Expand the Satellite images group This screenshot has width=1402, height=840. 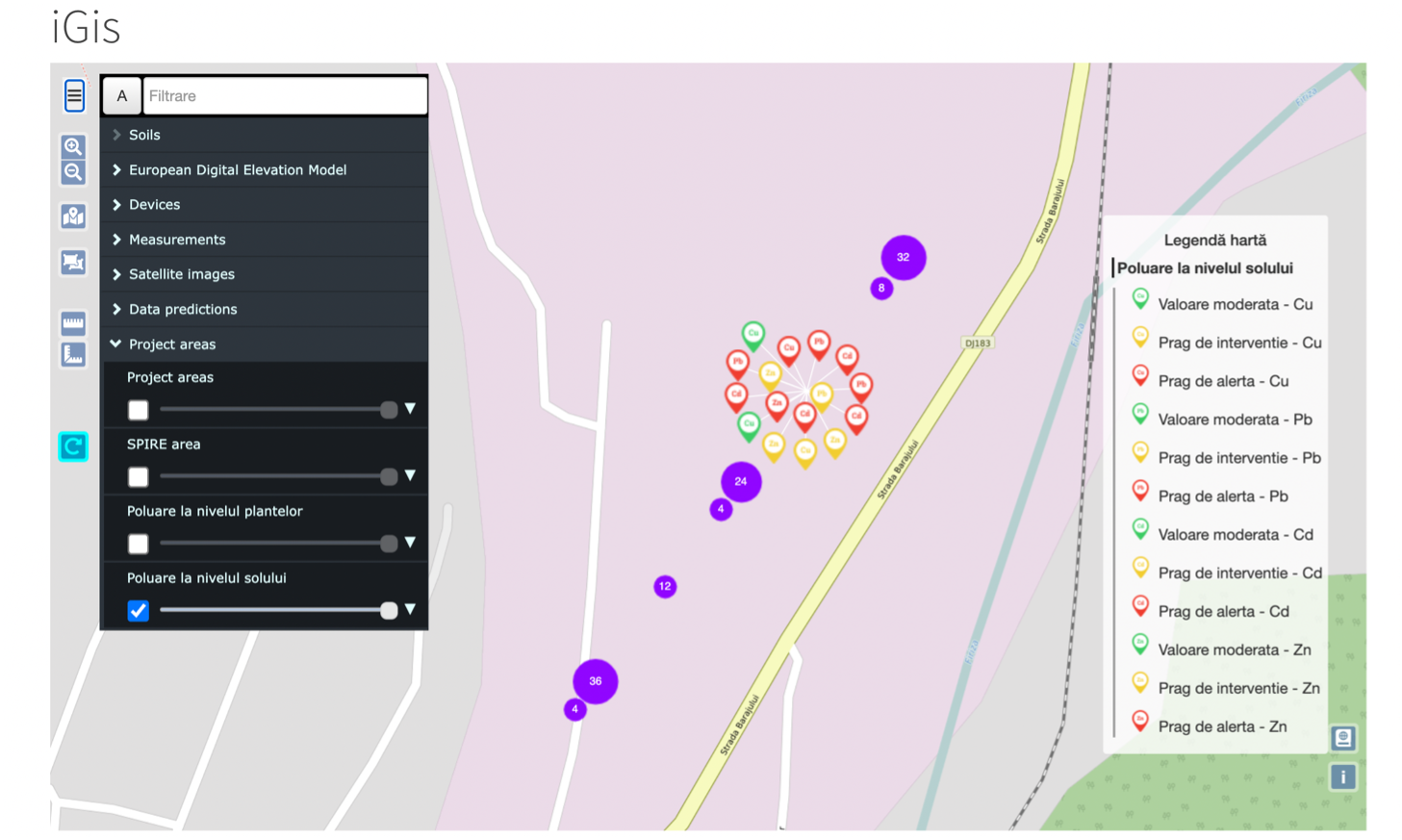(x=181, y=274)
